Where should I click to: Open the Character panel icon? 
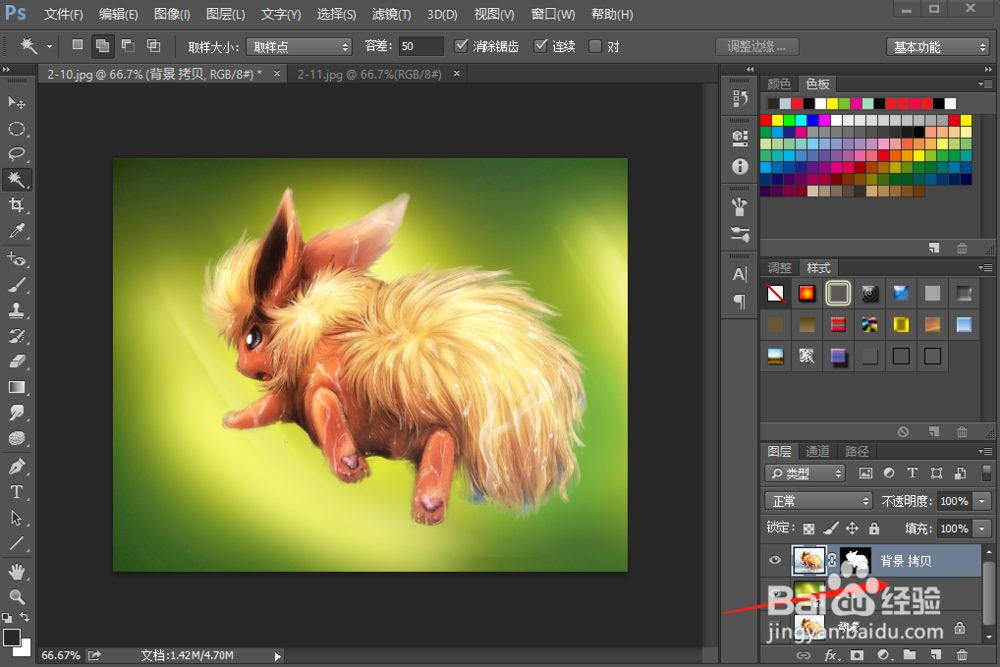tap(740, 274)
